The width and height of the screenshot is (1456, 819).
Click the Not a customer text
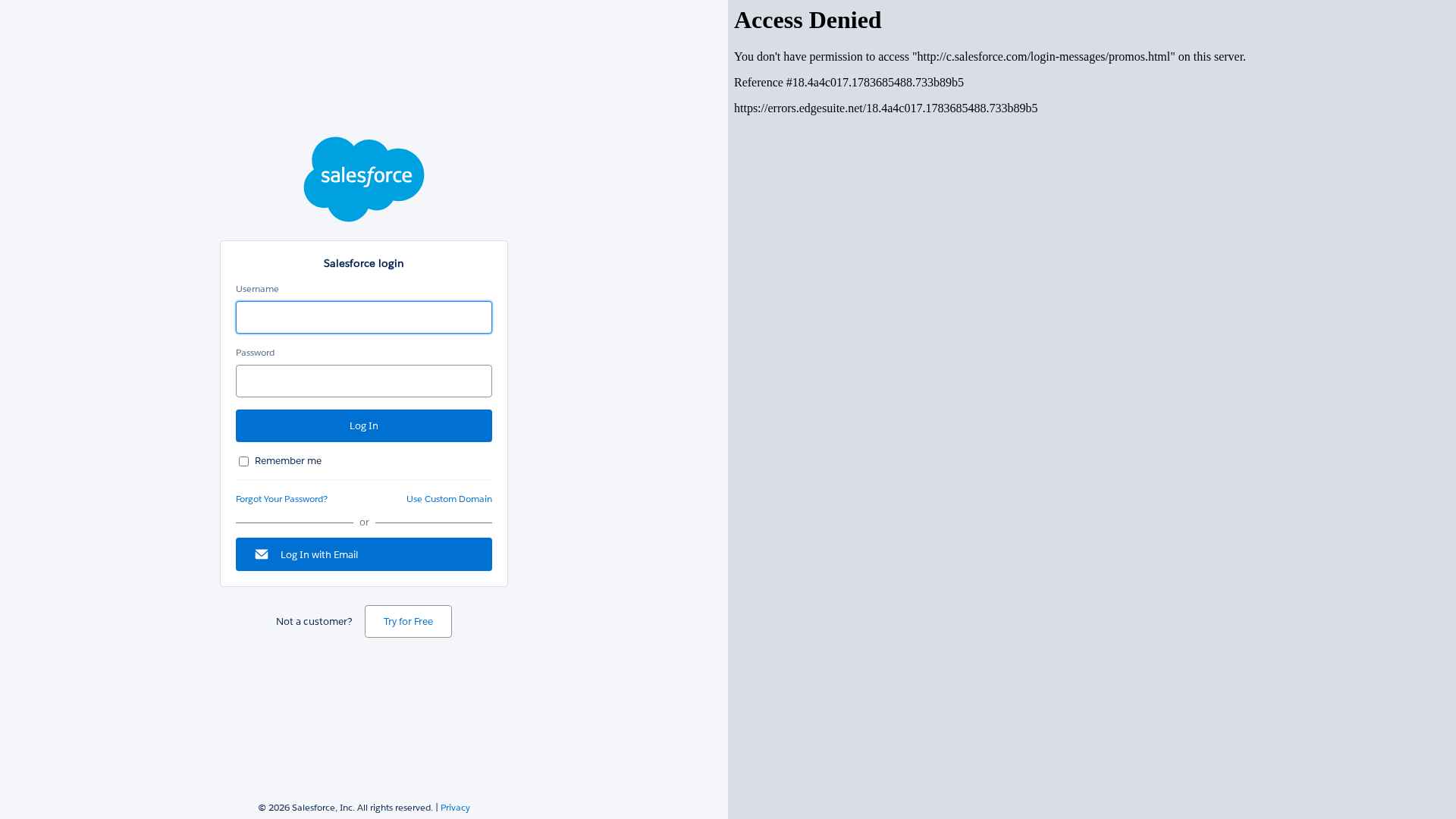(314, 621)
